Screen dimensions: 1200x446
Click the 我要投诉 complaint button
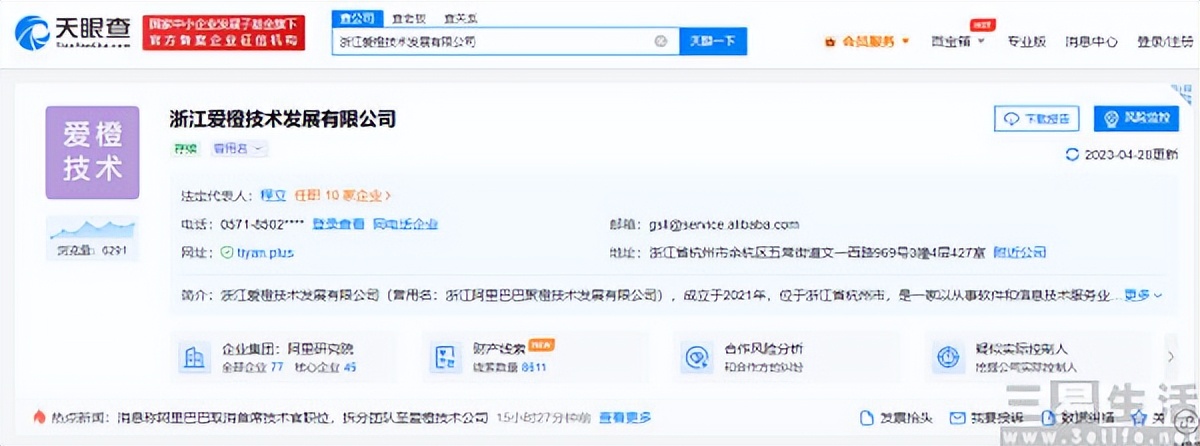point(985,417)
